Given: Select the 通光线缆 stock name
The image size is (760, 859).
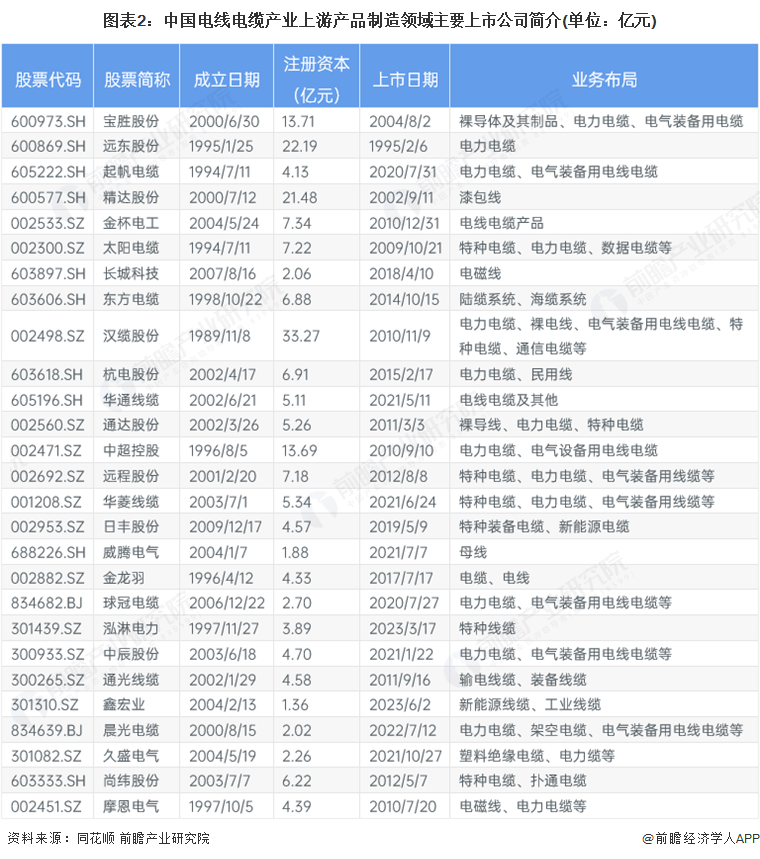Looking at the screenshot, I should (x=131, y=680).
